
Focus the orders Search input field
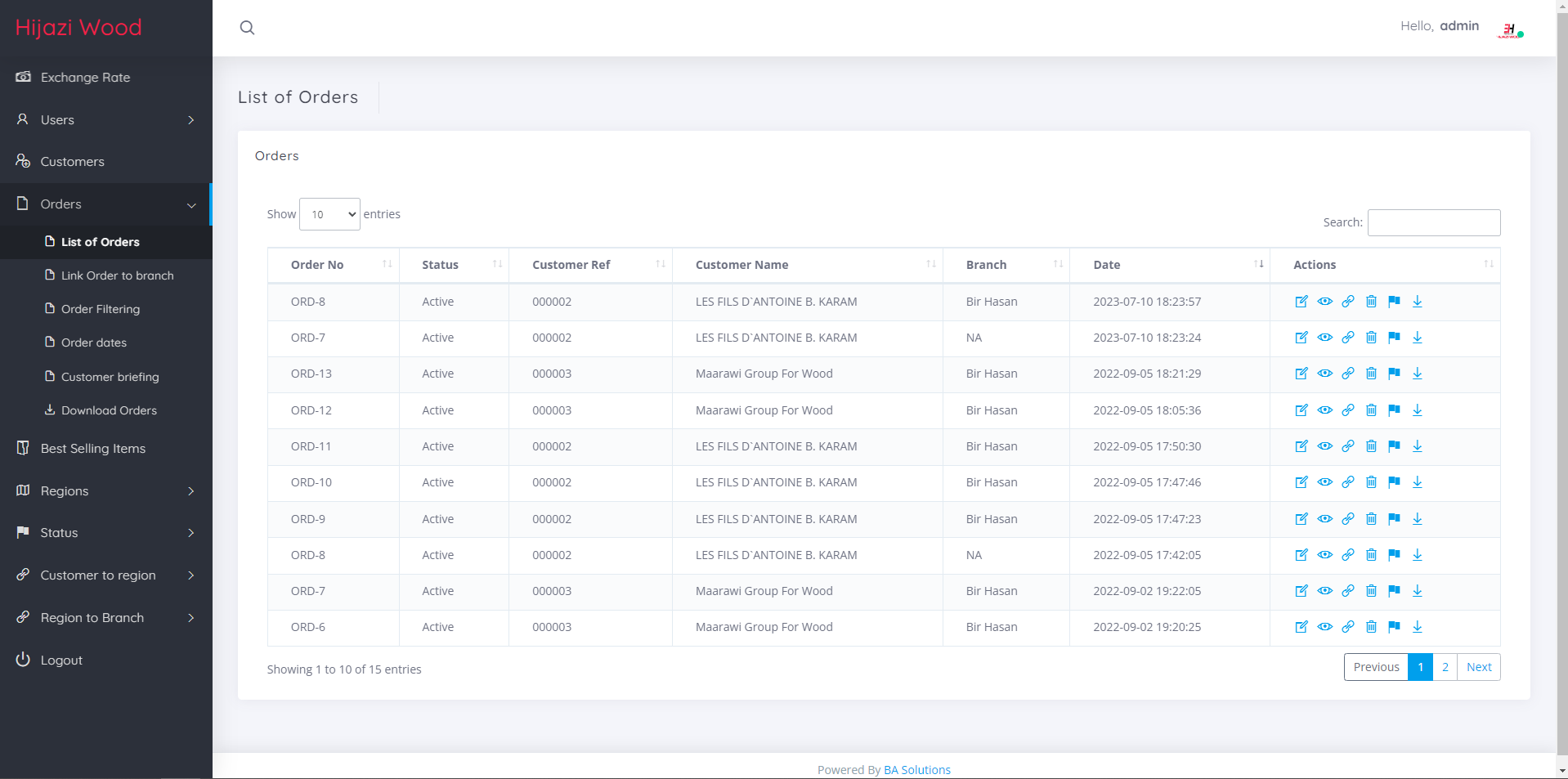pyautogui.click(x=1433, y=222)
